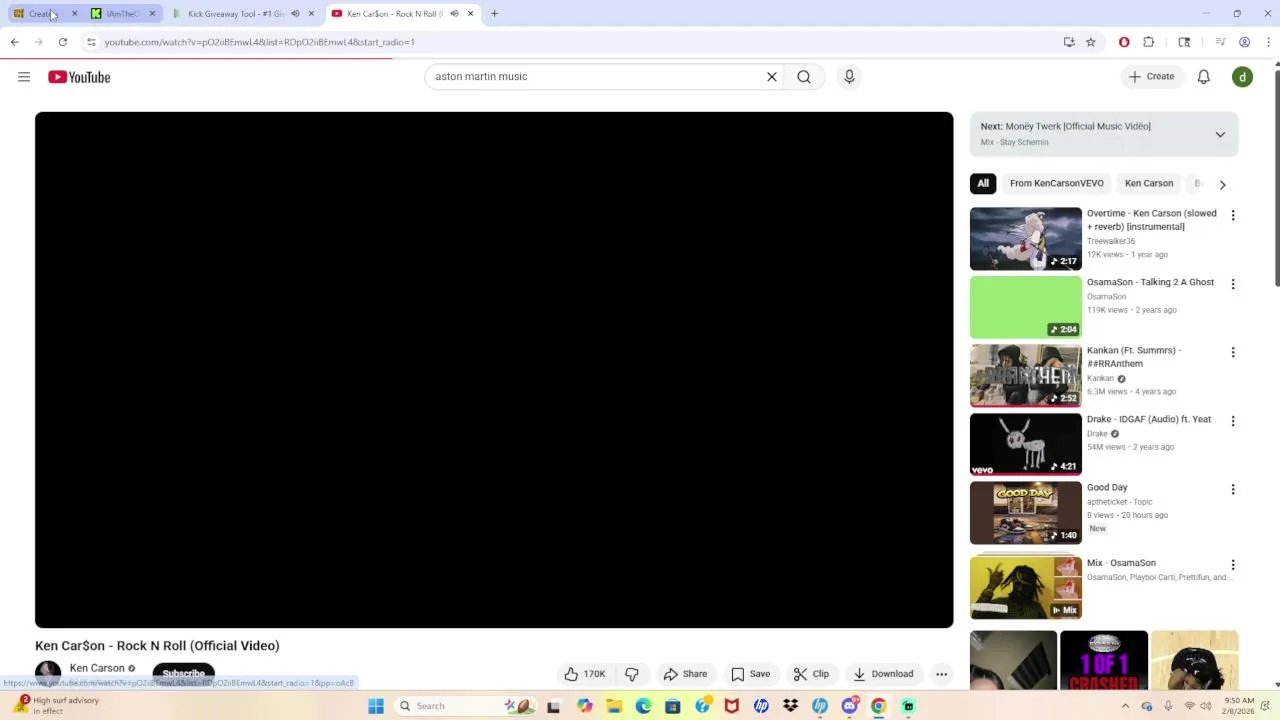Open Chrome profile icon
1280x720 pixels.
1244,42
